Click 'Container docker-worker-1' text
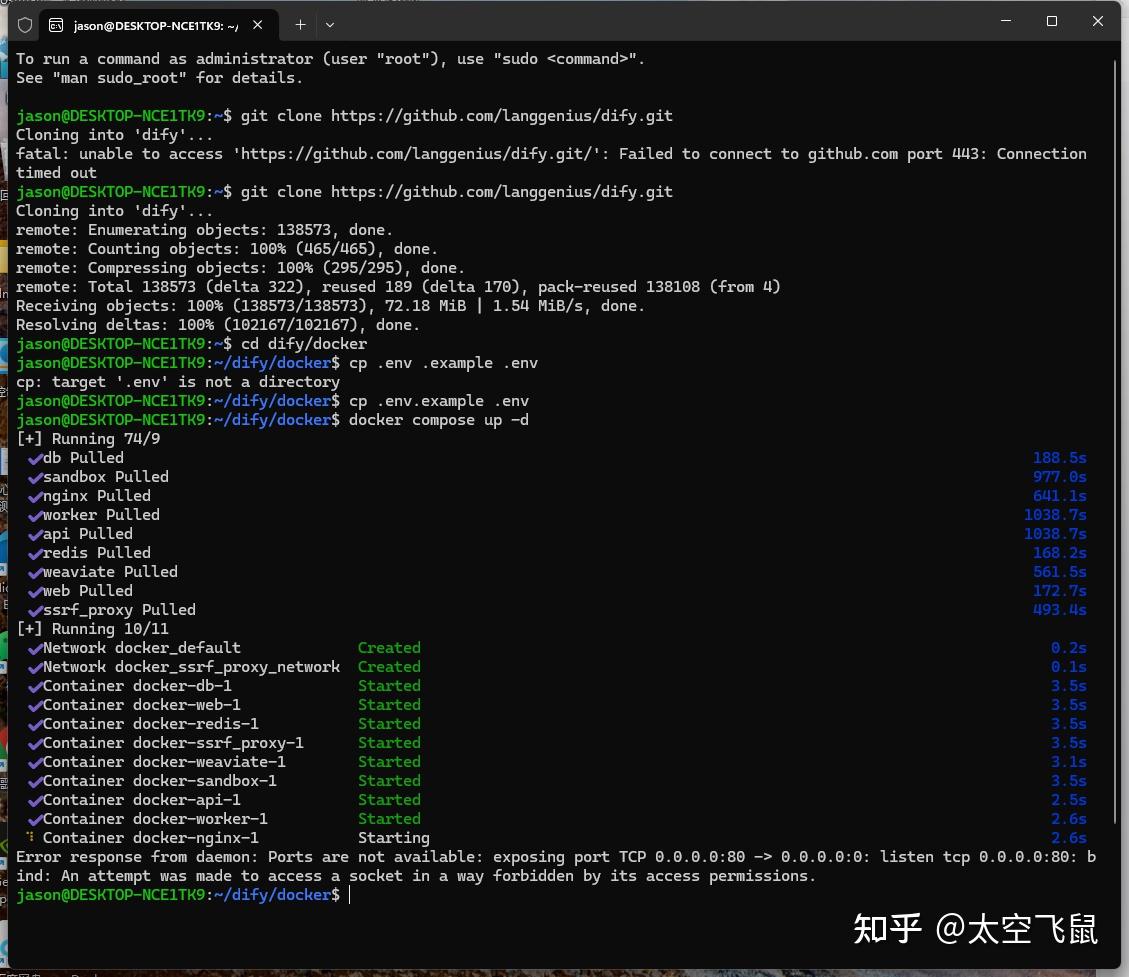The height and width of the screenshot is (977, 1129). click(x=156, y=819)
